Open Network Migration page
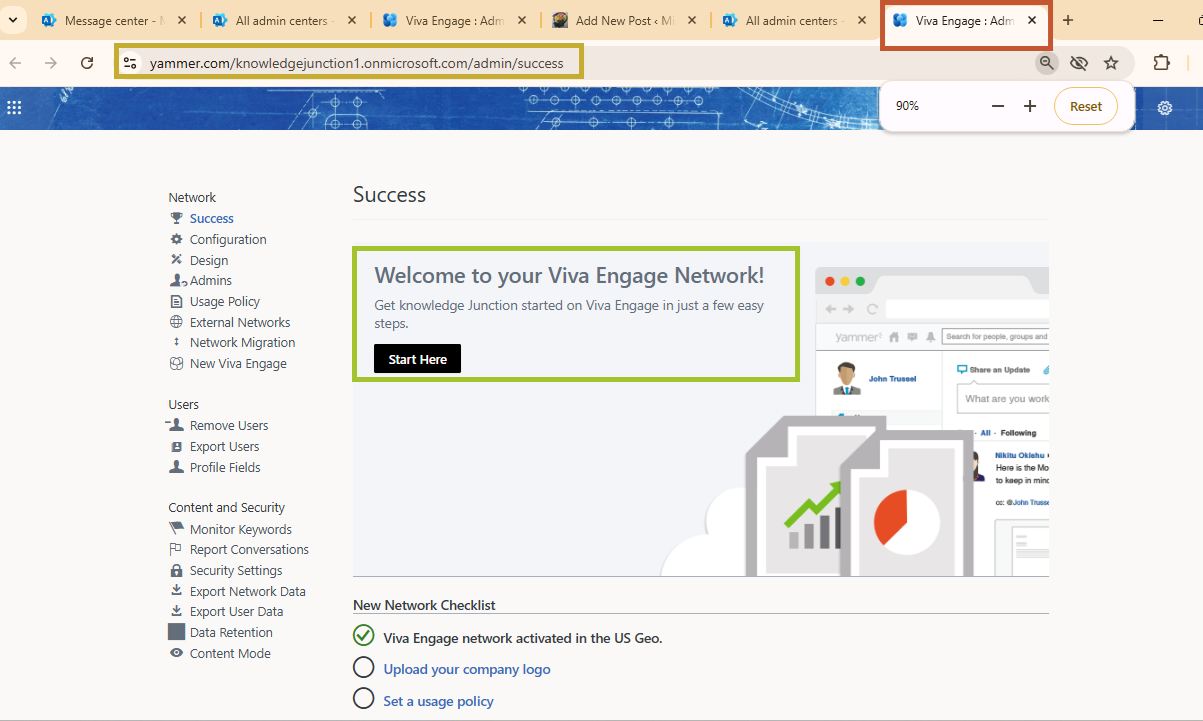The height and width of the screenshot is (721, 1203). pos(243,342)
